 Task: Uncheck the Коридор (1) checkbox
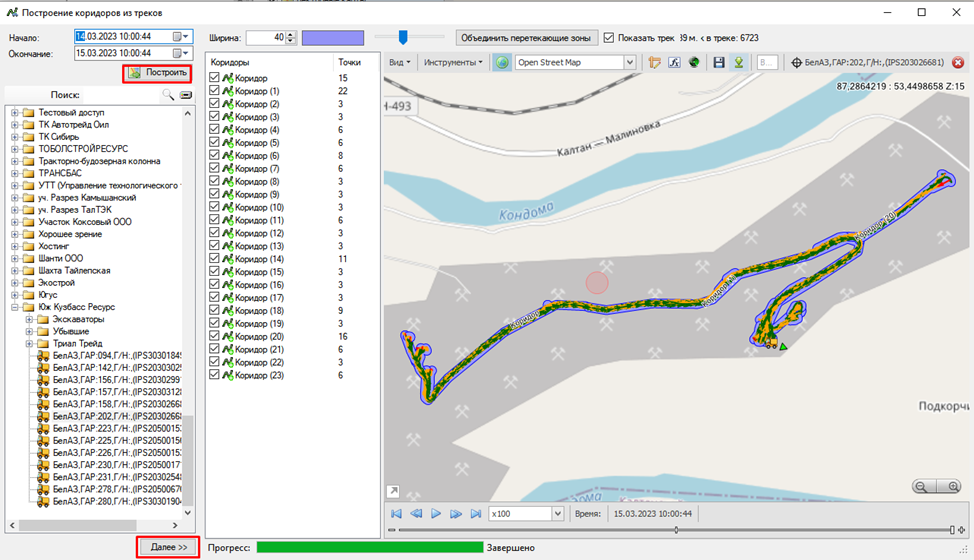tap(214, 91)
